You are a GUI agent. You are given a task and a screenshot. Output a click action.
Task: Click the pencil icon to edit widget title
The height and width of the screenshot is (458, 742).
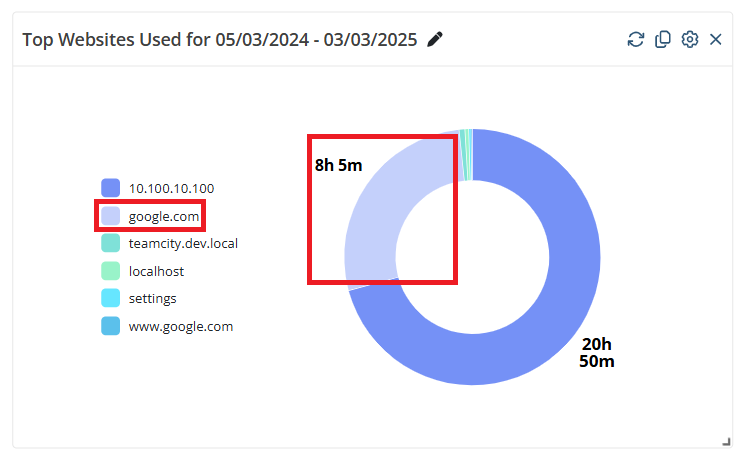click(x=434, y=39)
